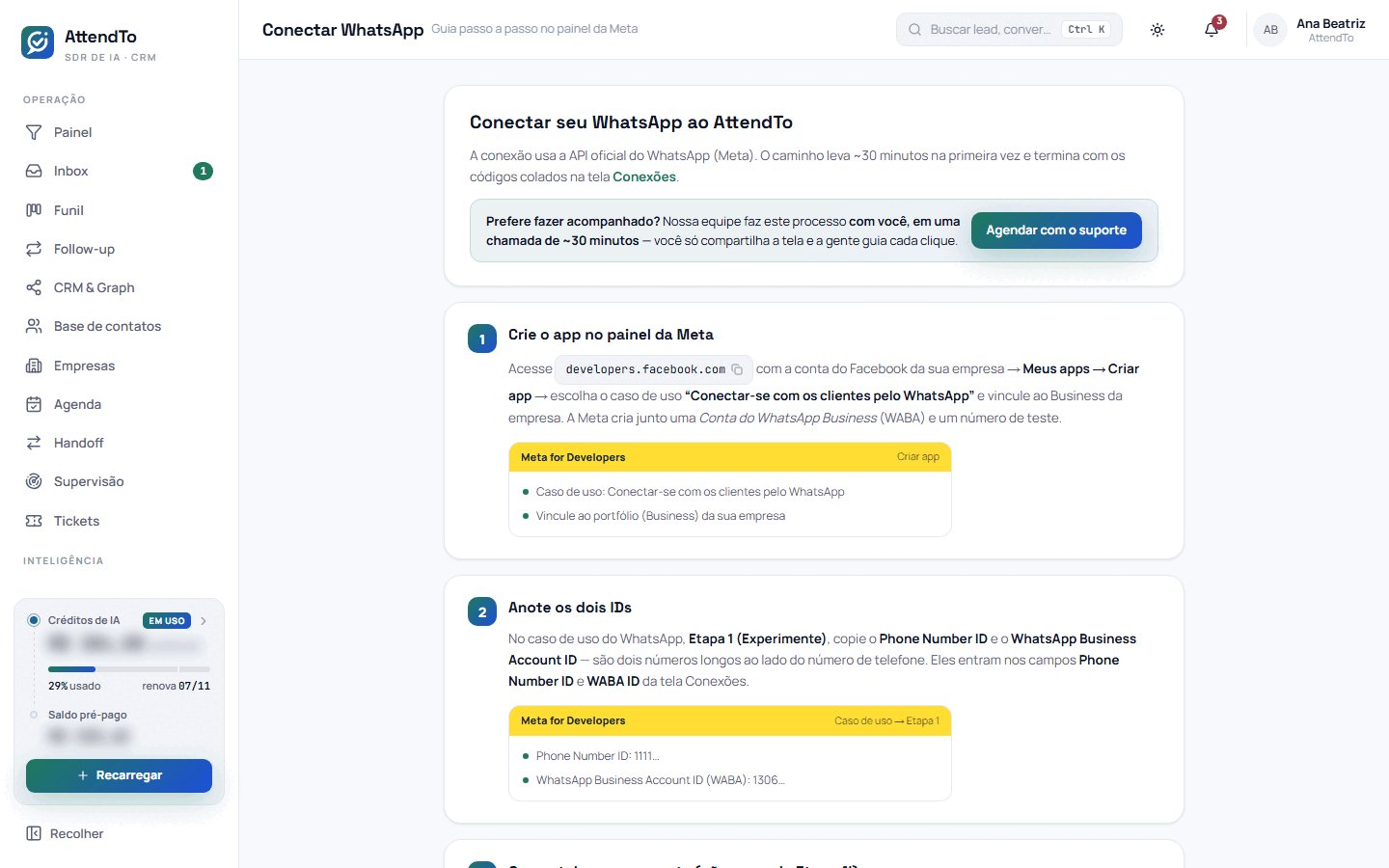This screenshot has width=1389, height=868.
Task: Toggle the light/dark theme sun button
Action: tap(1157, 30)
